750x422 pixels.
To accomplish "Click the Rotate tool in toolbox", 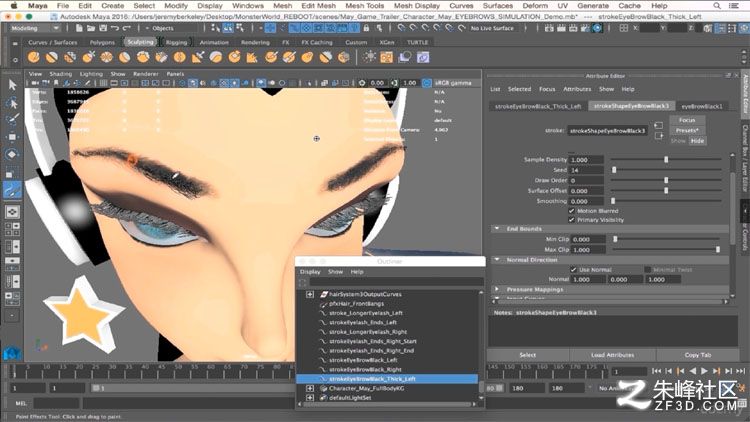I will (12, 154).
